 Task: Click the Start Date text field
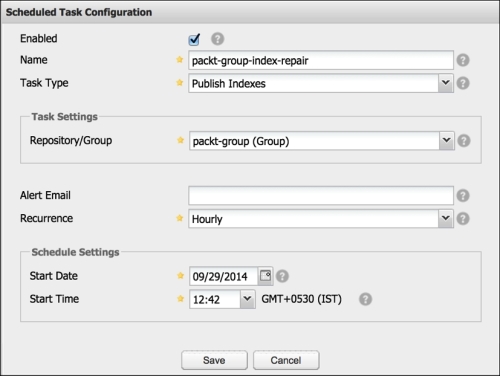tap(224, 276)
